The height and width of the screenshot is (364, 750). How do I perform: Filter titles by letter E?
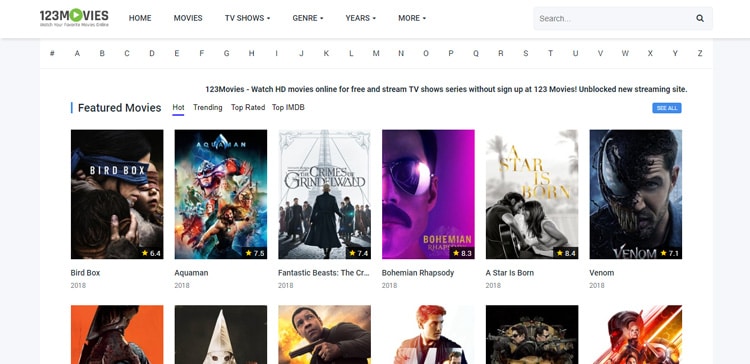pos(176,53)
